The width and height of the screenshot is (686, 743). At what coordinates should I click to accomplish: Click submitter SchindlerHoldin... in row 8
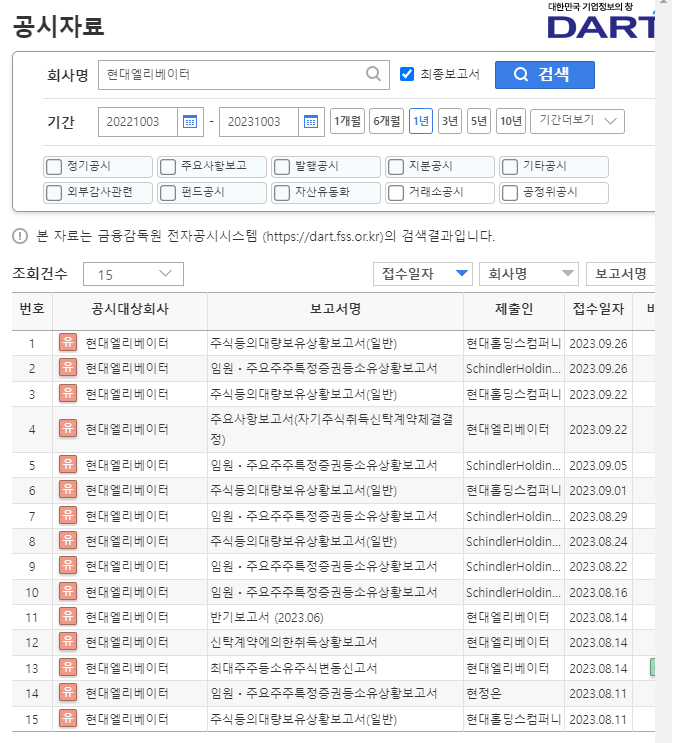tap(513, 541)
